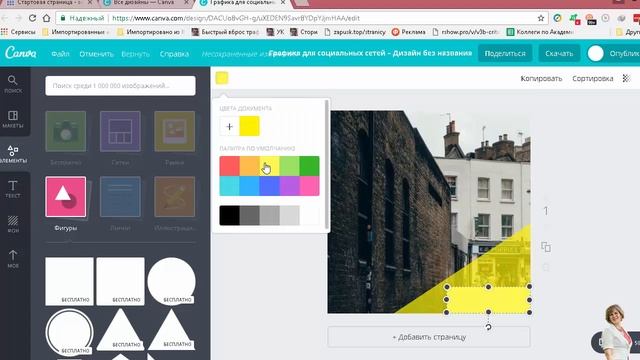Open the Сервисы apps bookmark
This screenshot has height=360, width=640.
click(x=18, y=31)
